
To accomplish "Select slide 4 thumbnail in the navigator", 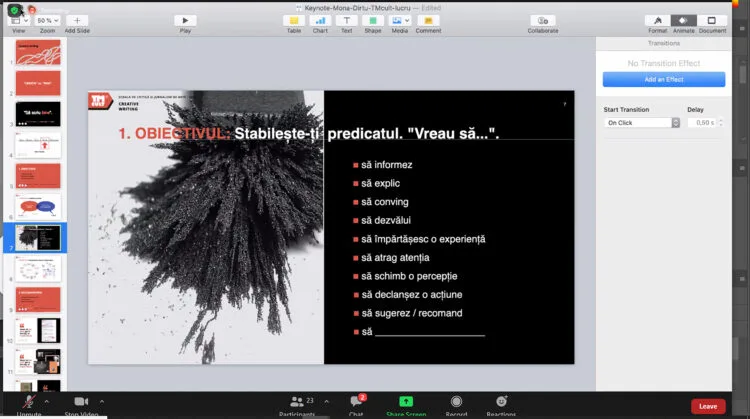I will 38,145.
